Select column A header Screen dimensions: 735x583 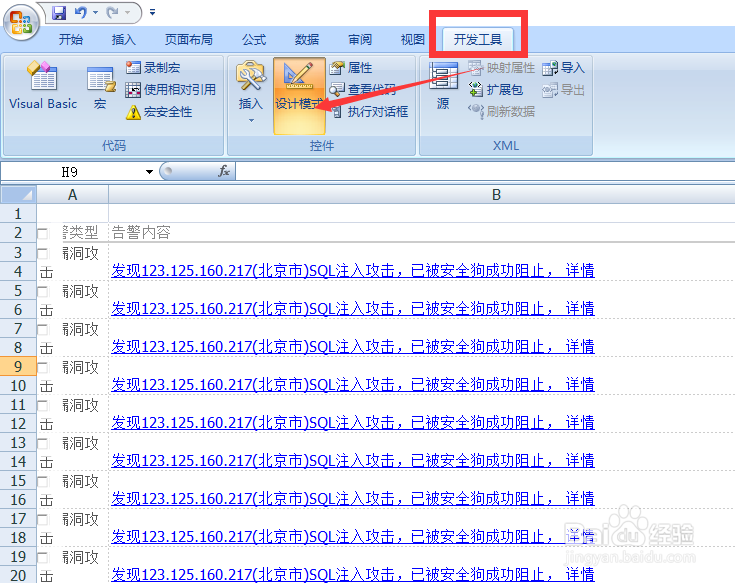73,194
